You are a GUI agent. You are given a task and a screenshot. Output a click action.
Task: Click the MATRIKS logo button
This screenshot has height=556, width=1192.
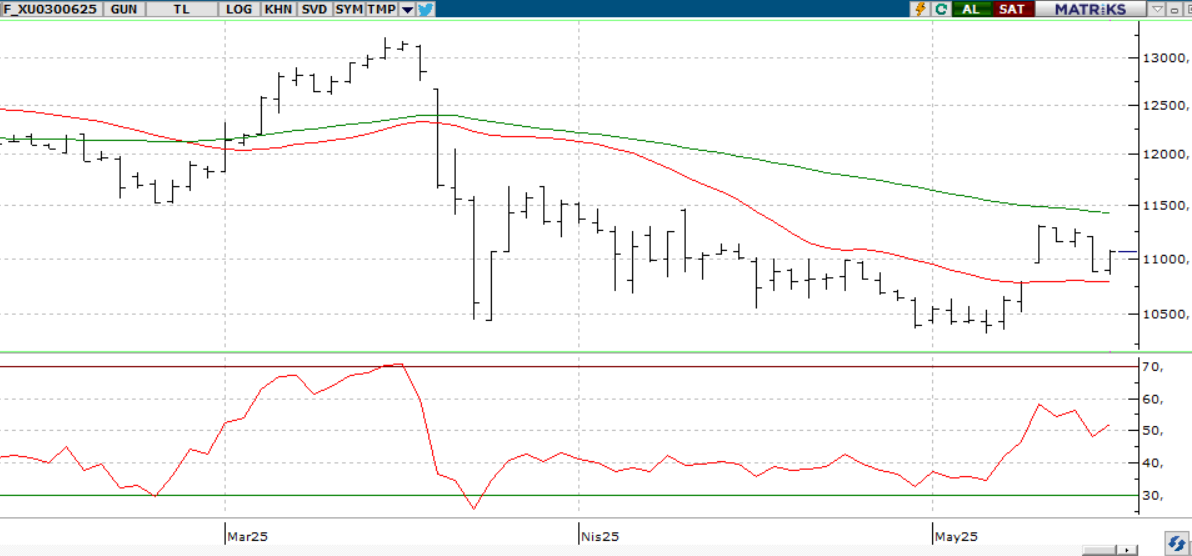(1089, 9)
